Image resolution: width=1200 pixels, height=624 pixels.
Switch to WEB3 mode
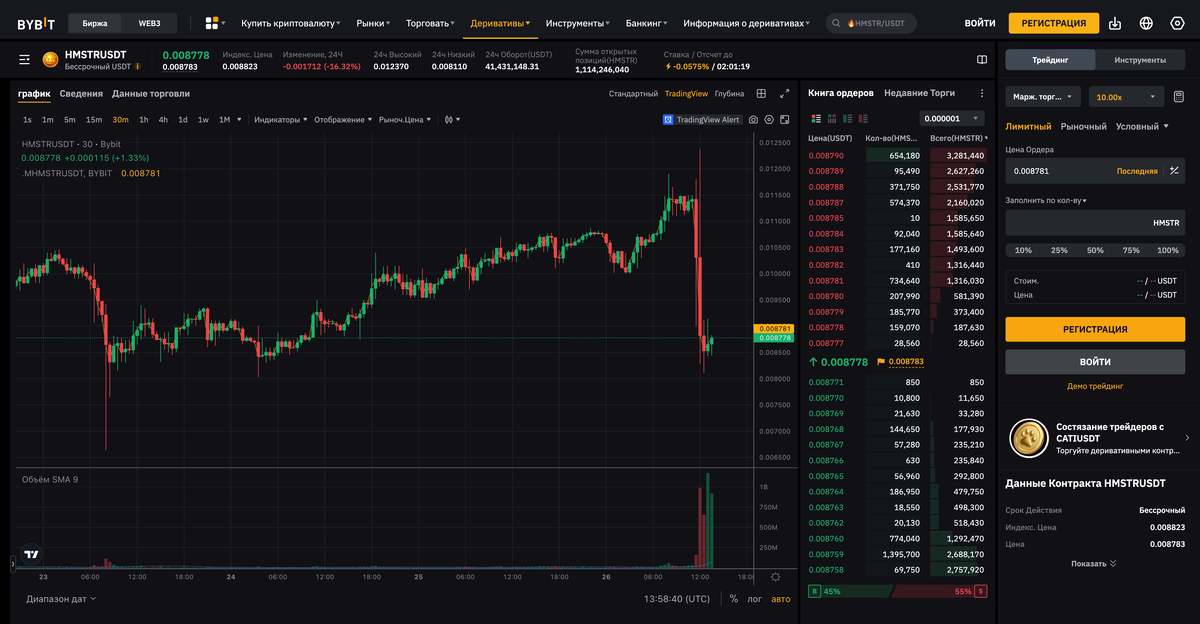149,22
